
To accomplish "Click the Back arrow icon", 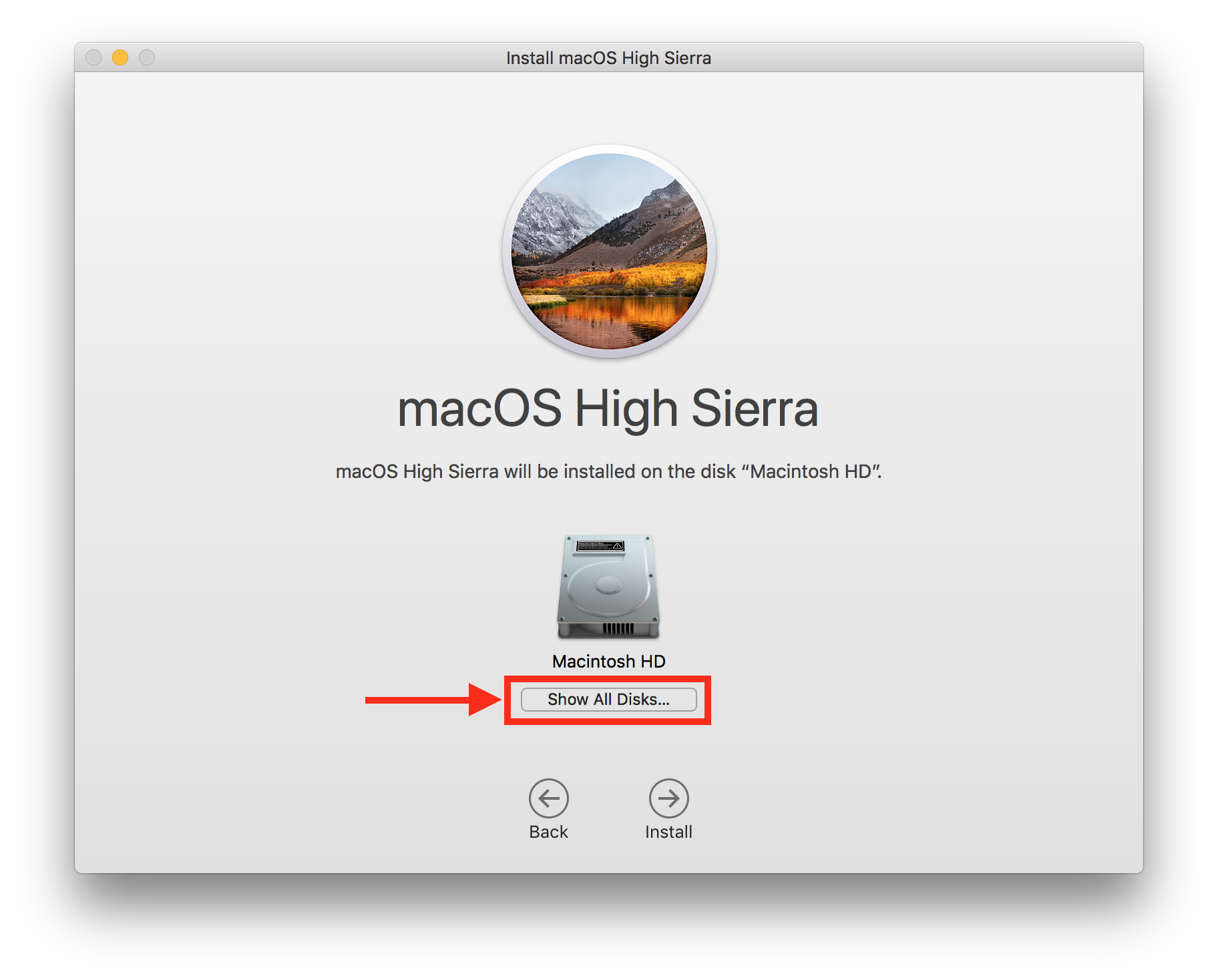I will 548,798.
